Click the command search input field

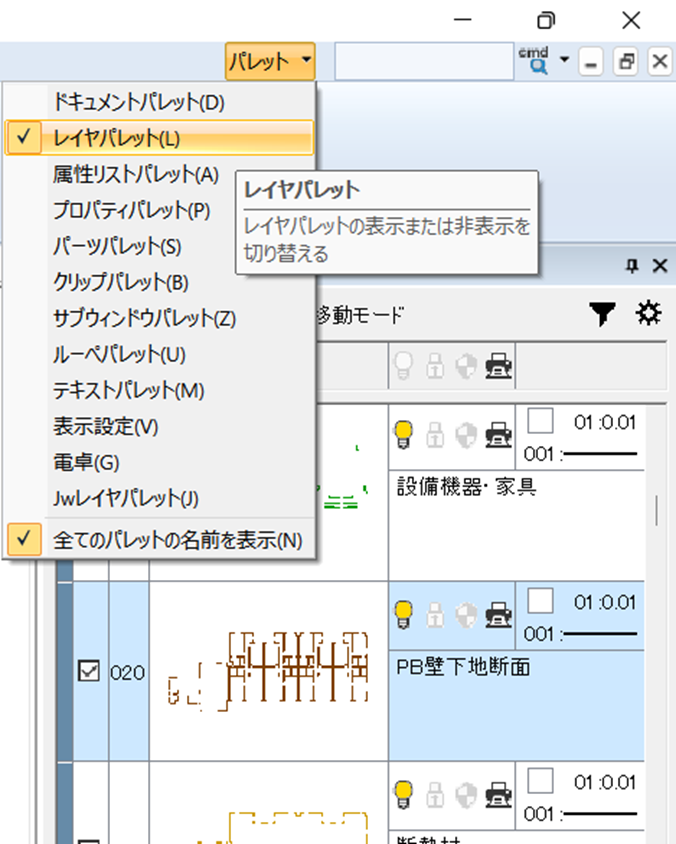pos(422,62)
